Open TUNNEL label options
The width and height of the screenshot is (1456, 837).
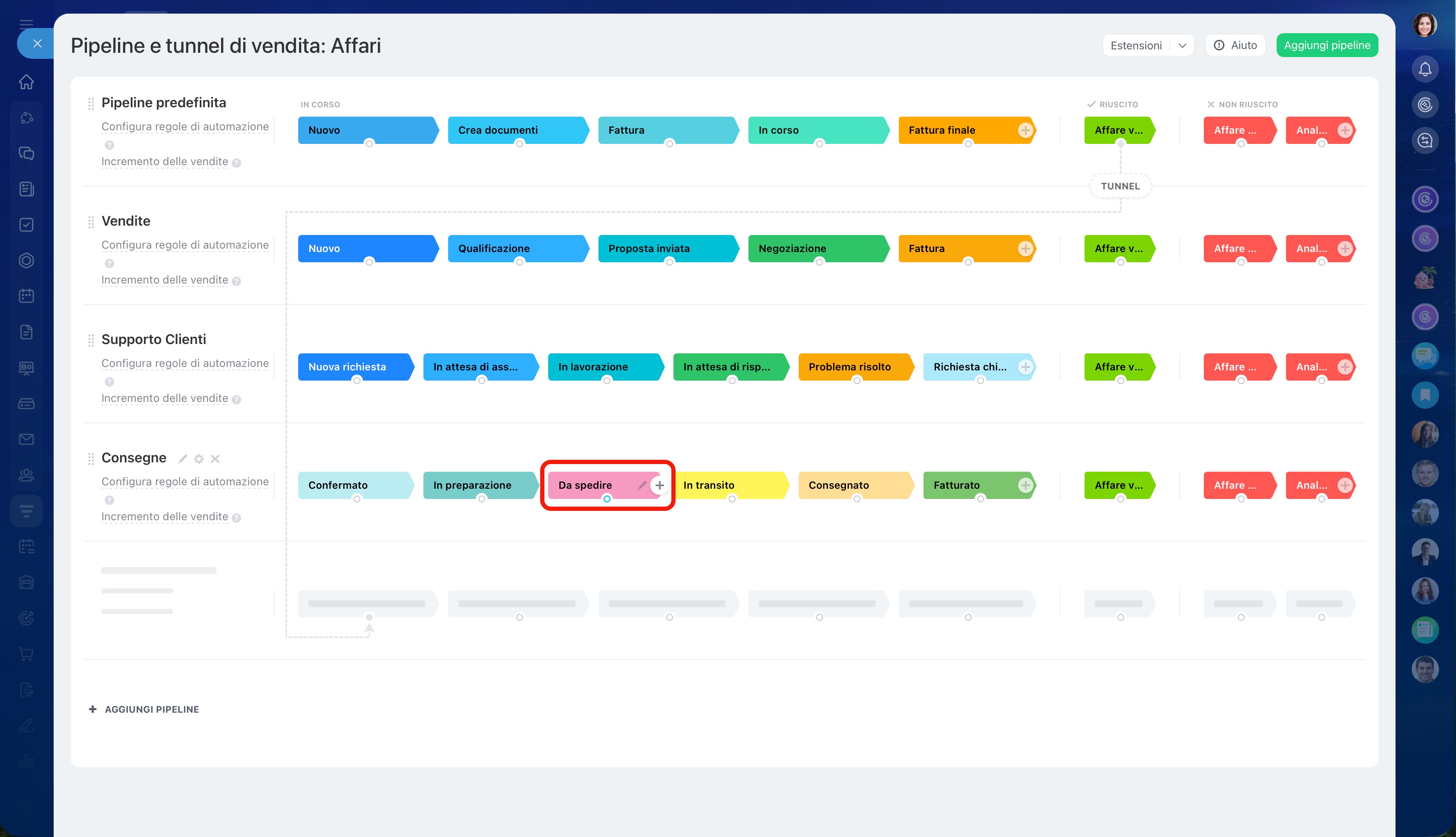[x=1120, y=186]
